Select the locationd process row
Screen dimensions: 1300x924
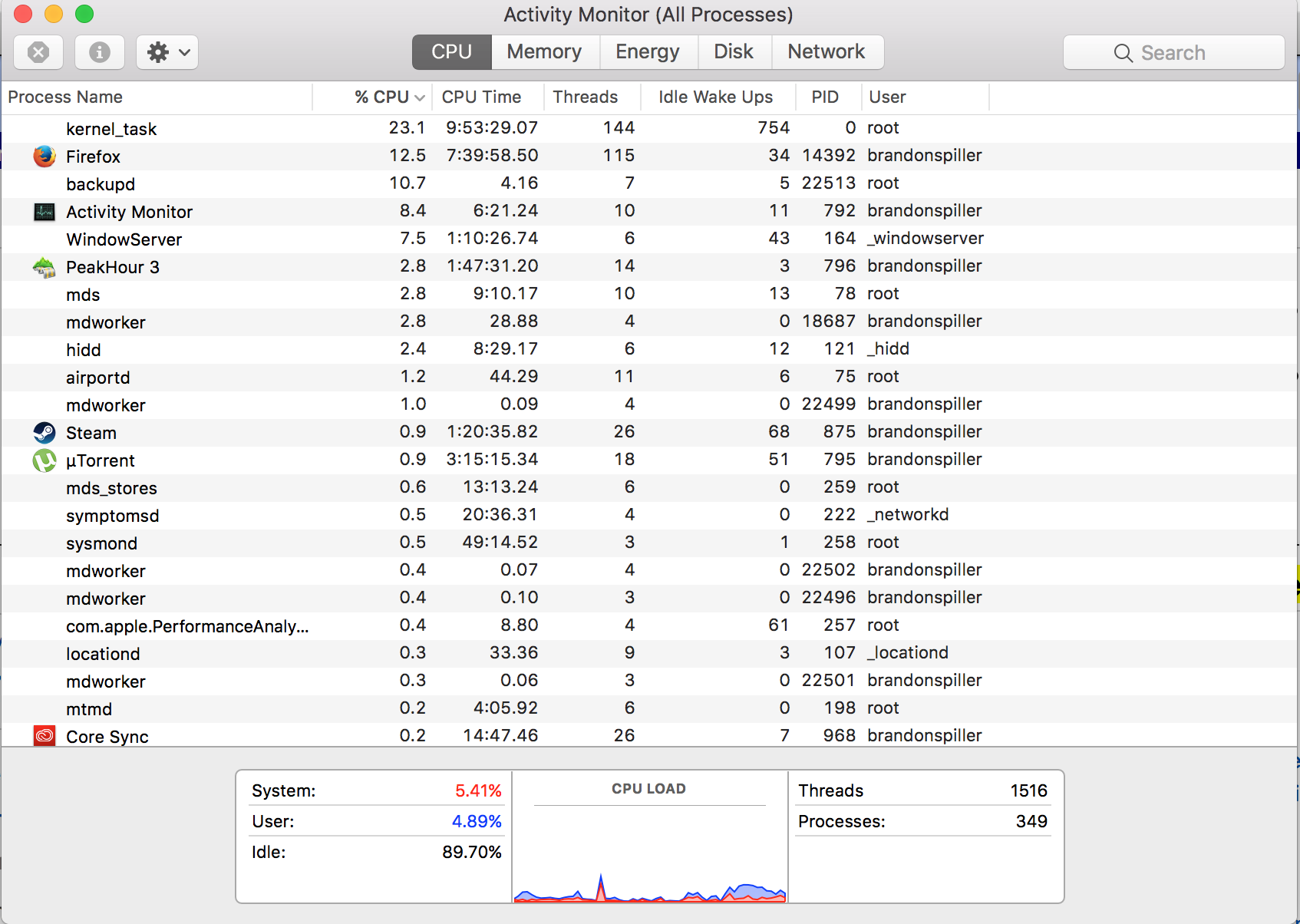click(x=649, y=653)
